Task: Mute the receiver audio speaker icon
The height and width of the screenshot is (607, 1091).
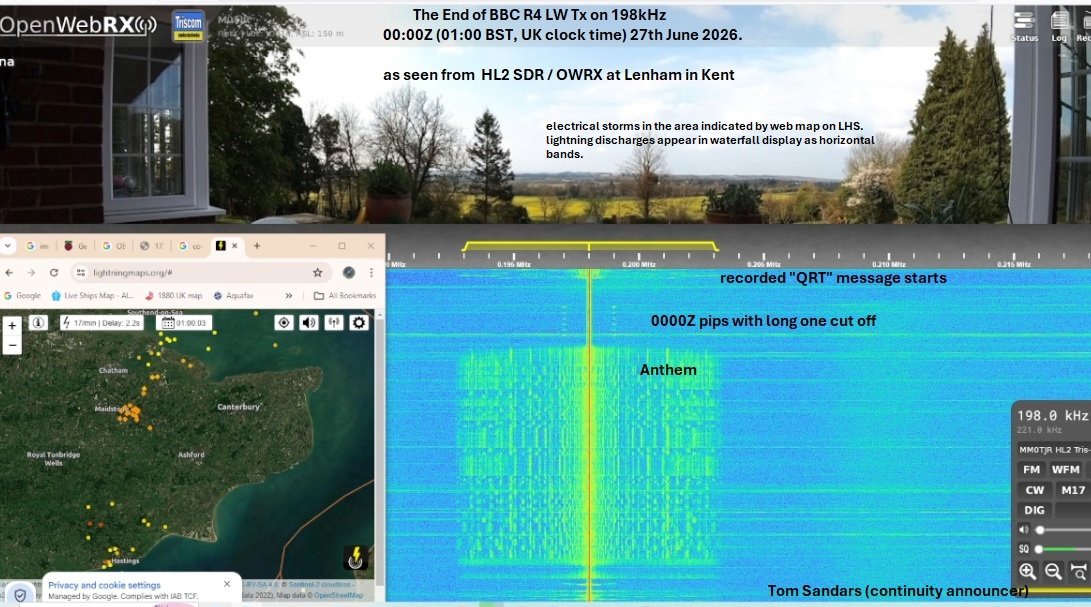Action: 1024,530
